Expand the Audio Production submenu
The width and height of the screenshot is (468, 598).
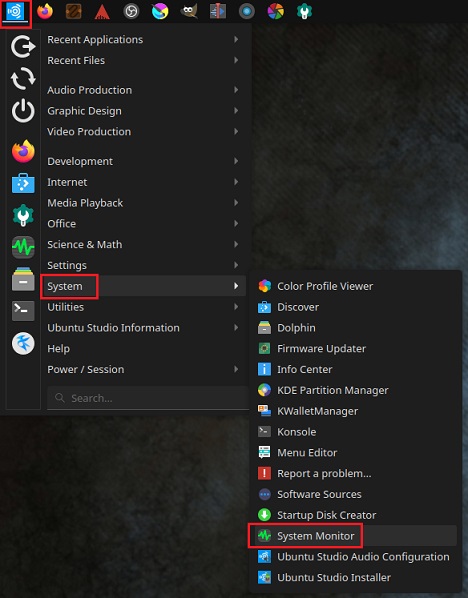click(143, 90)
